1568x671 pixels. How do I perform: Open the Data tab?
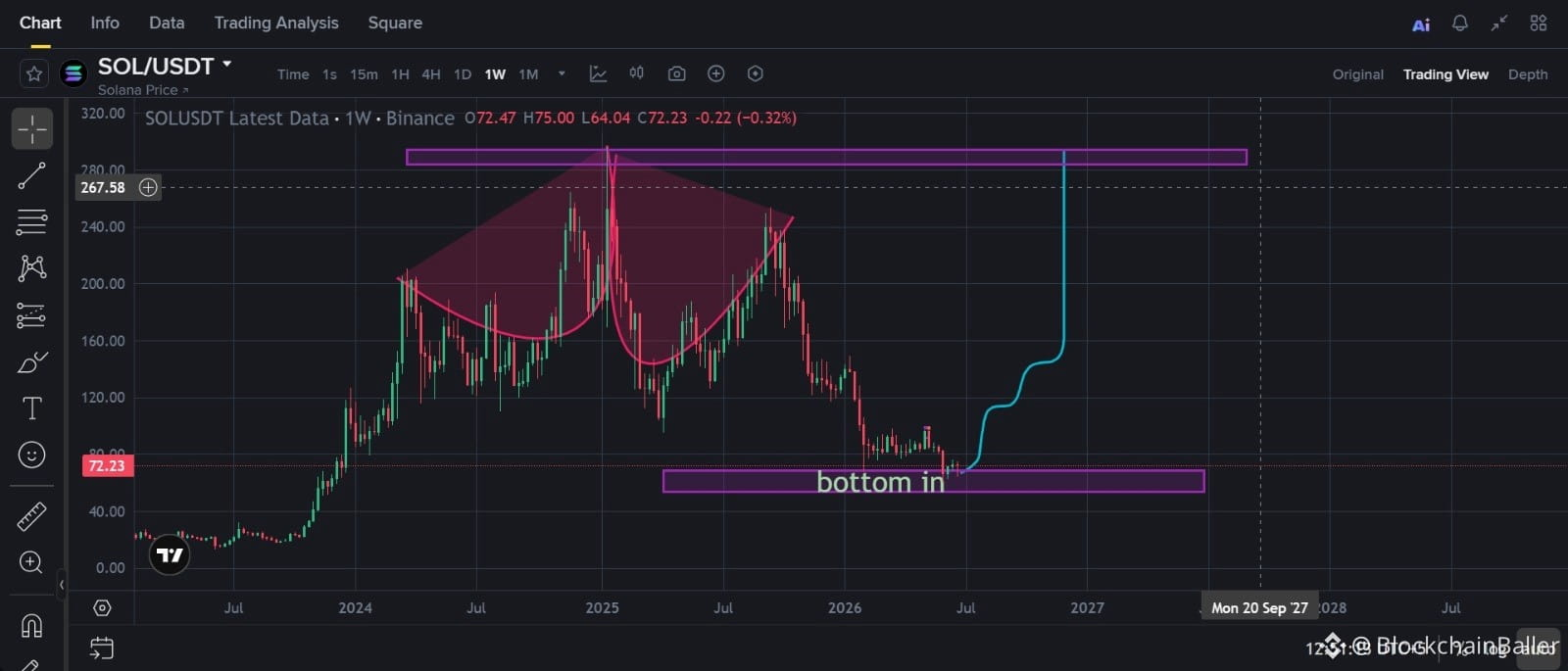point(167,23)
